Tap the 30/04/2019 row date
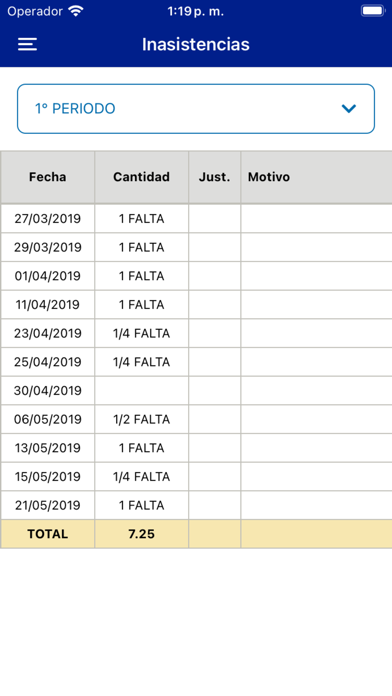This screenshot has width=392, height=696. tap(48, 391)
